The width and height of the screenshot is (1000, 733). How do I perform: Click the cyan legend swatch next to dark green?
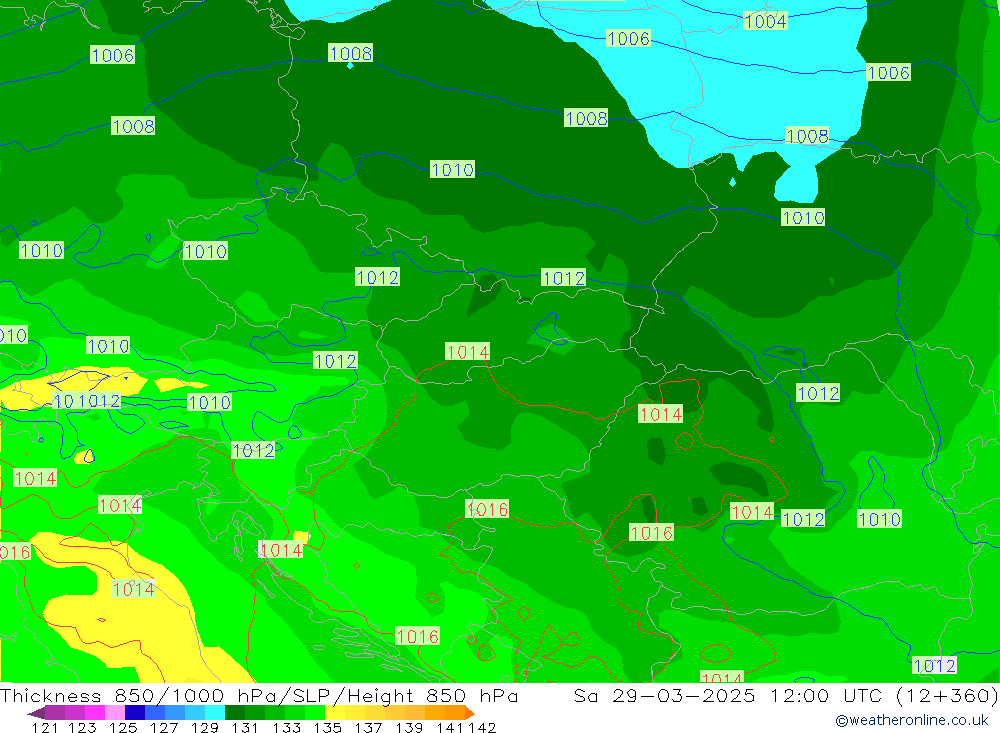coord(214,713)
